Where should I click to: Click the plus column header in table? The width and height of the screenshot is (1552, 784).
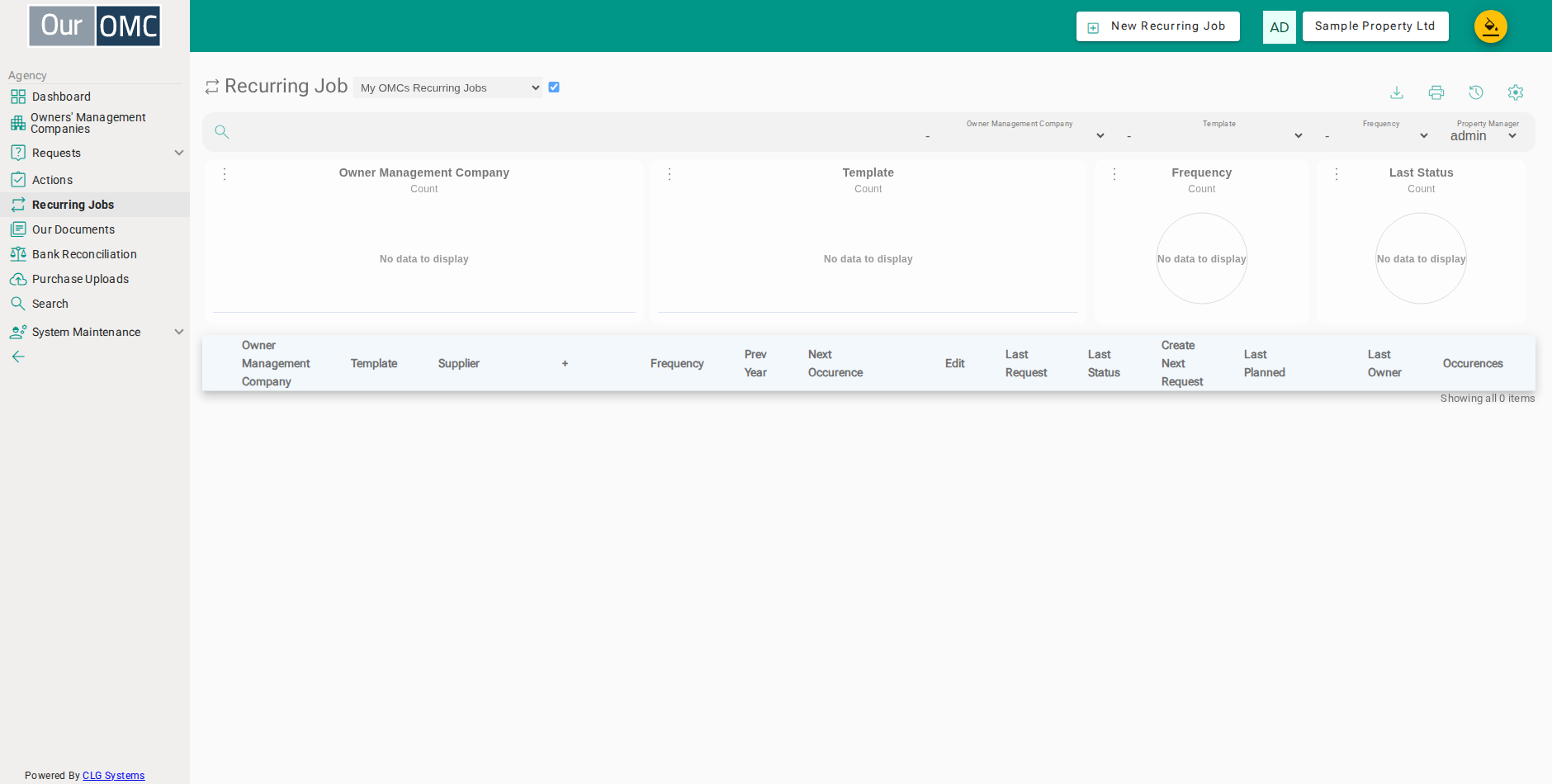click(x=565, y=363)
